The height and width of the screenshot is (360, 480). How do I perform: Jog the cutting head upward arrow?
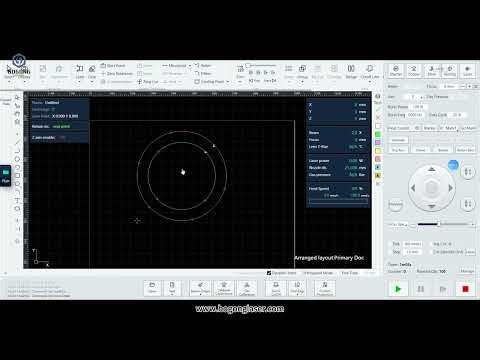point(431,169)
